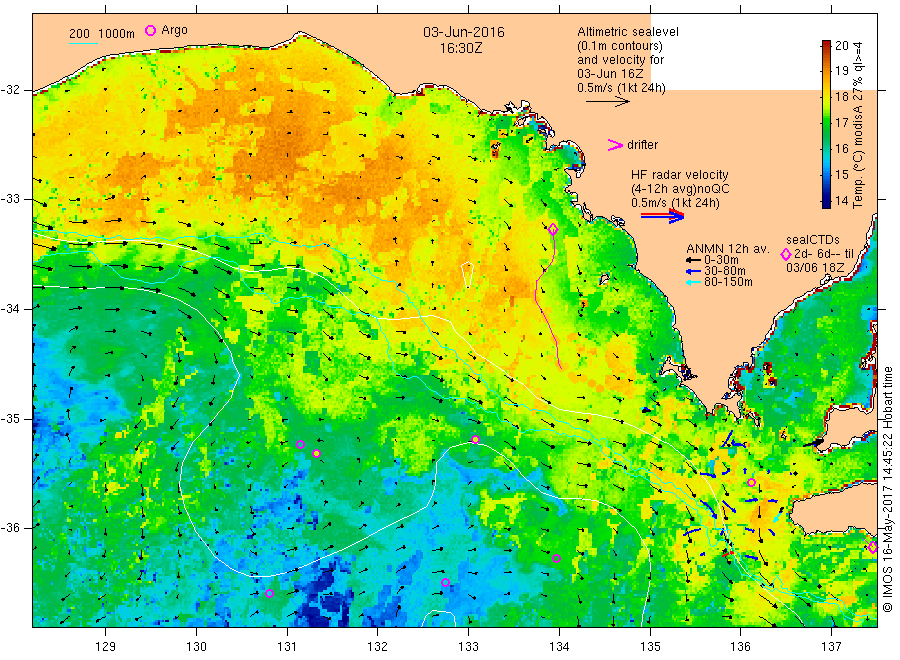The height and width of the screenshot is (660, 900).
Task: Click the black 0-30m ANMN arrow symbol
Action: coord(694,260)
